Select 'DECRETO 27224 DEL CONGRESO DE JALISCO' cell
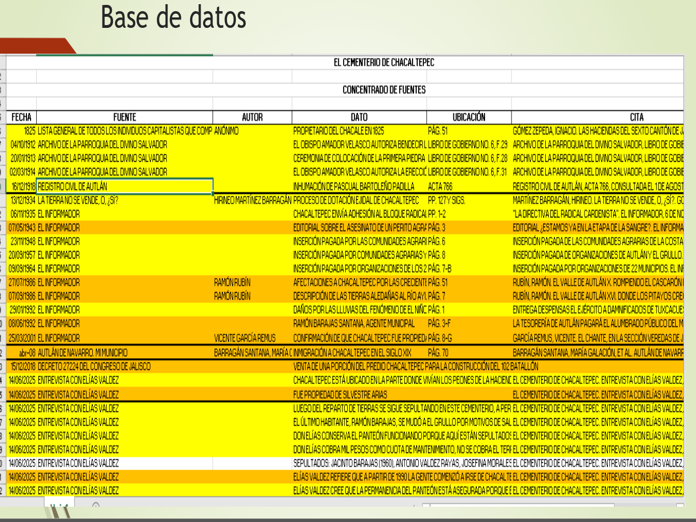The image size is (696, 522). click(124, 367)
